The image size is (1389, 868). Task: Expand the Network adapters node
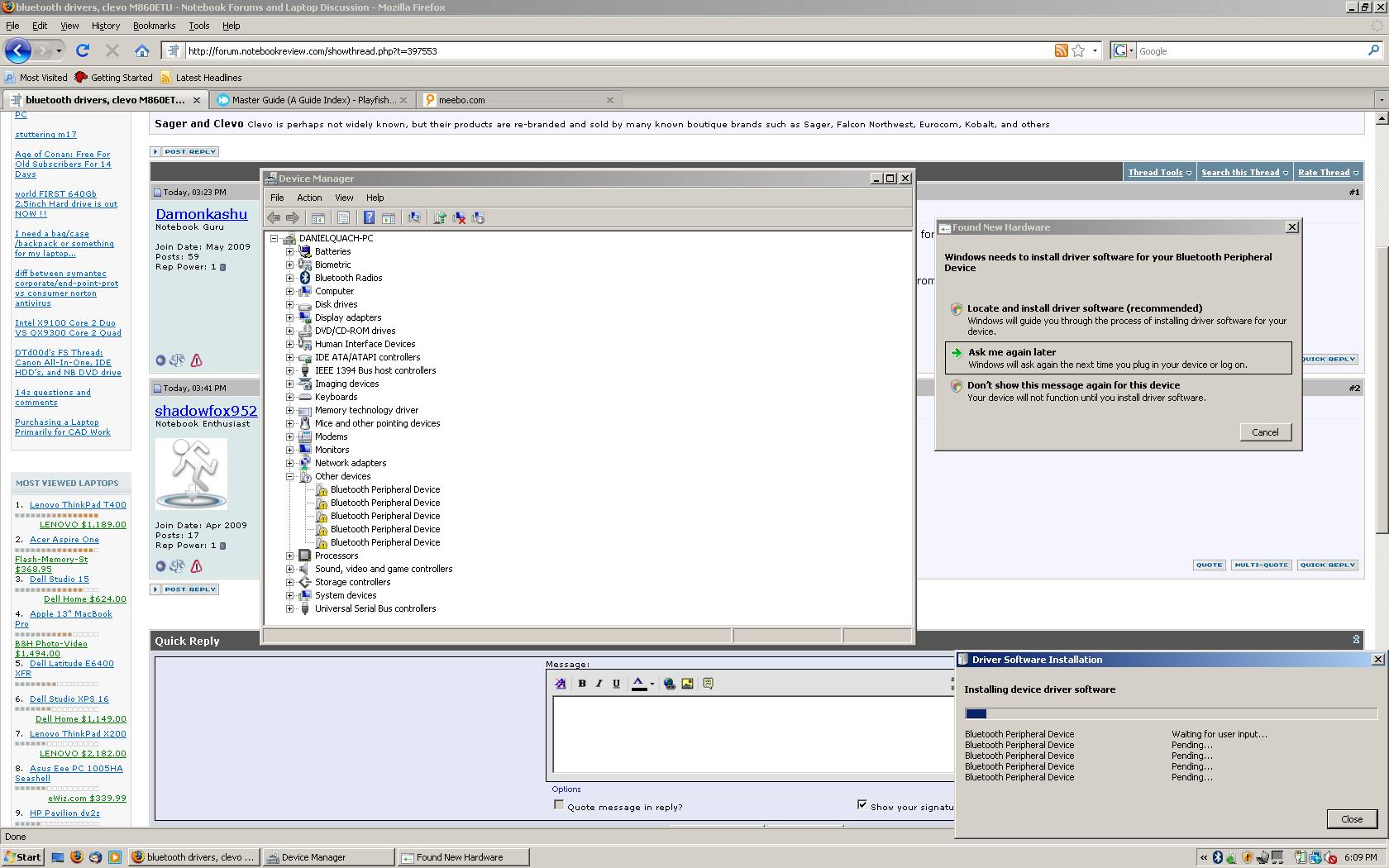click(289, 463)
